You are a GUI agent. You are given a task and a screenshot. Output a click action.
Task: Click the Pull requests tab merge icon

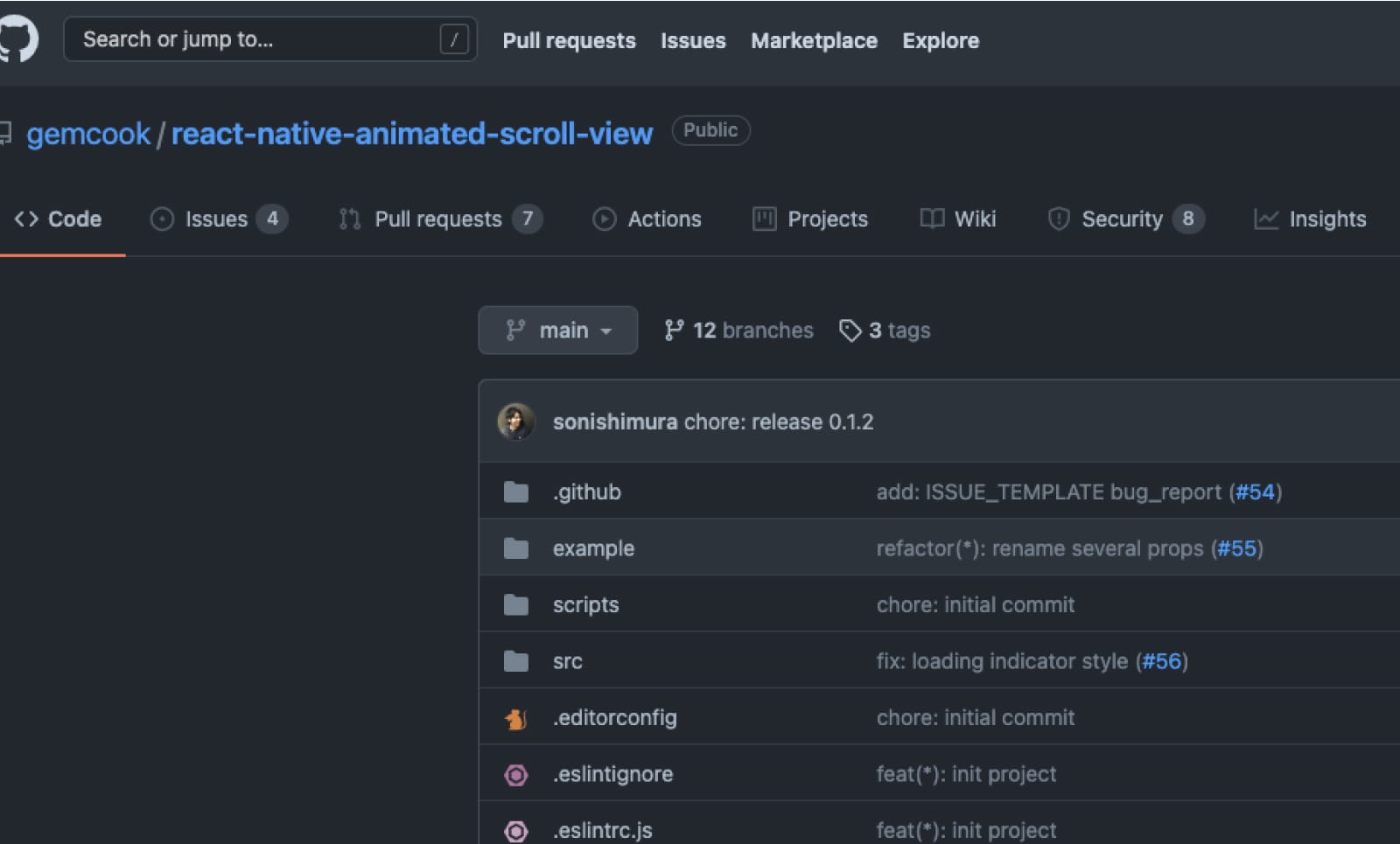click(350, 219)
